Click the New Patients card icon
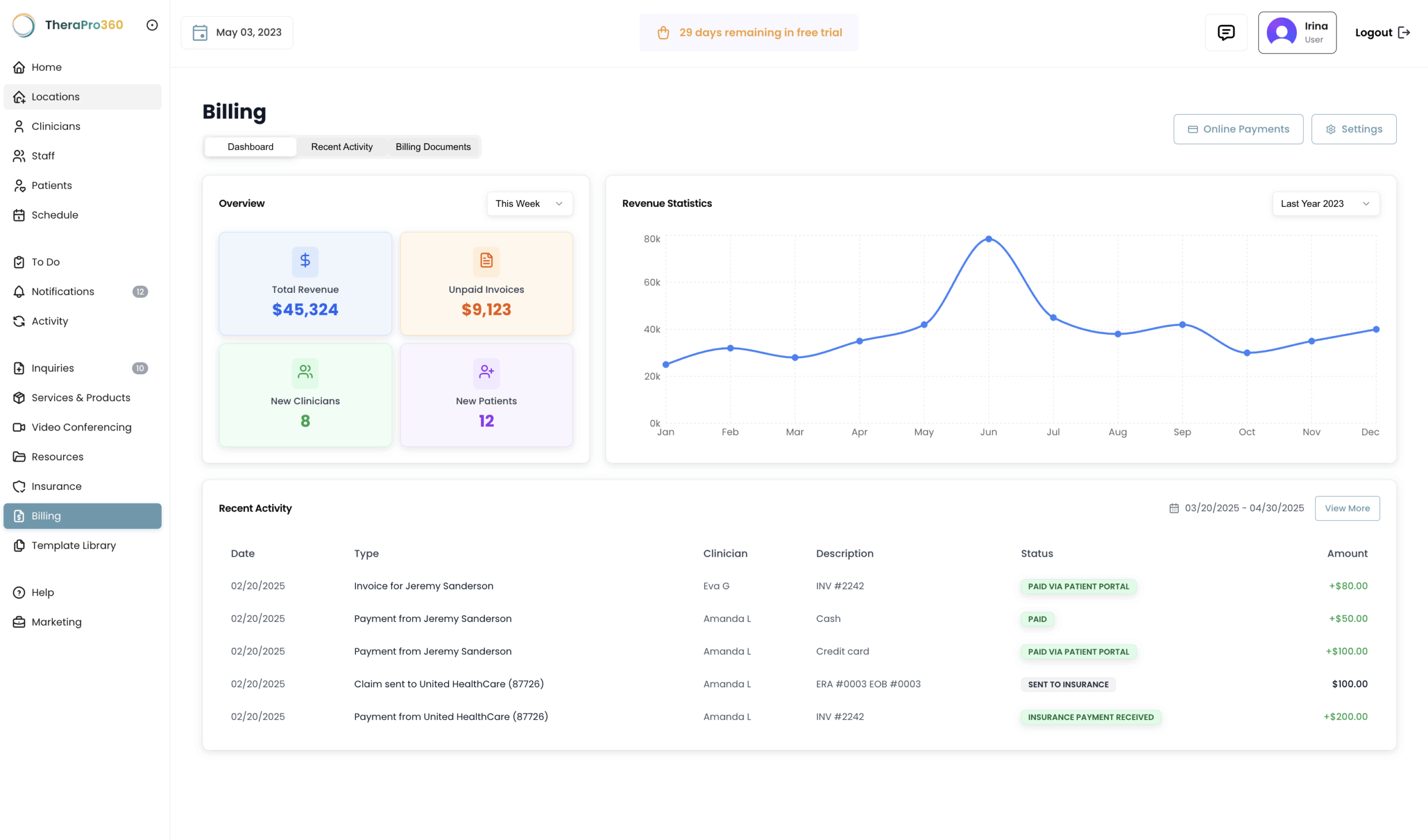The image size is (1428, 840). pos(486,373)
